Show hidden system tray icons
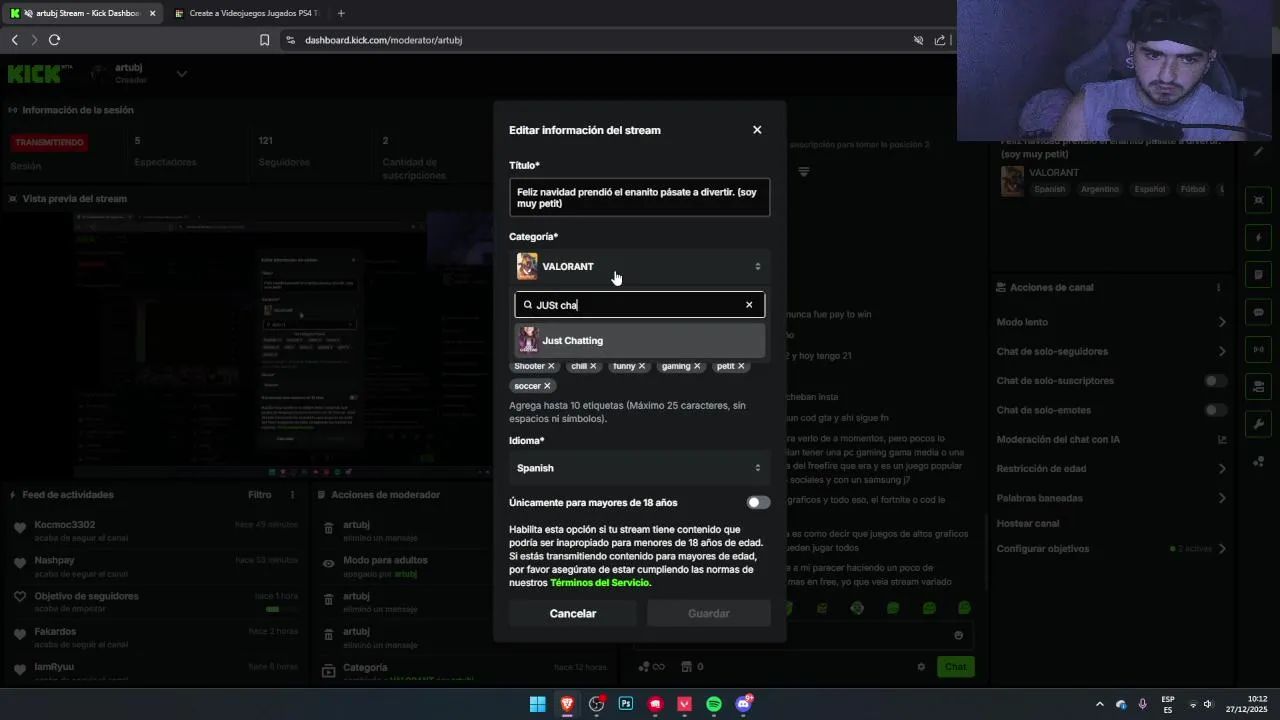 click(1100, 704)
